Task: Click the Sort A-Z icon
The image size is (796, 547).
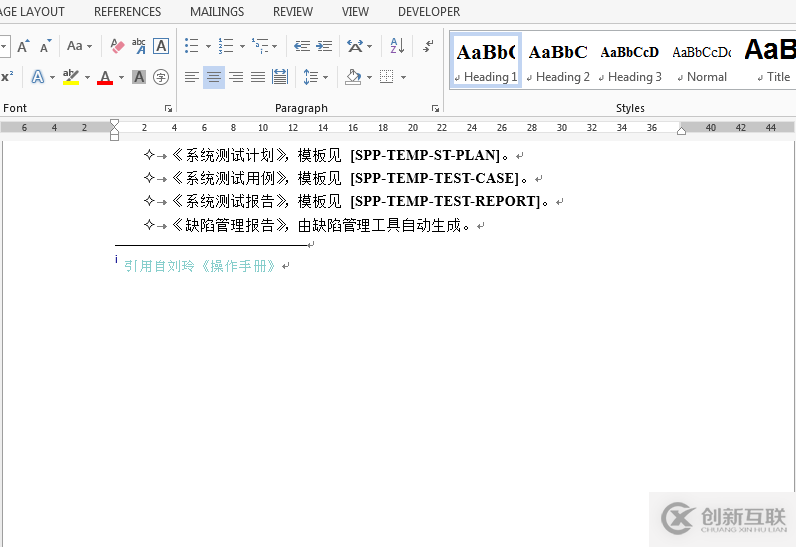Action: pyautogui.click(x=397, y=46)
